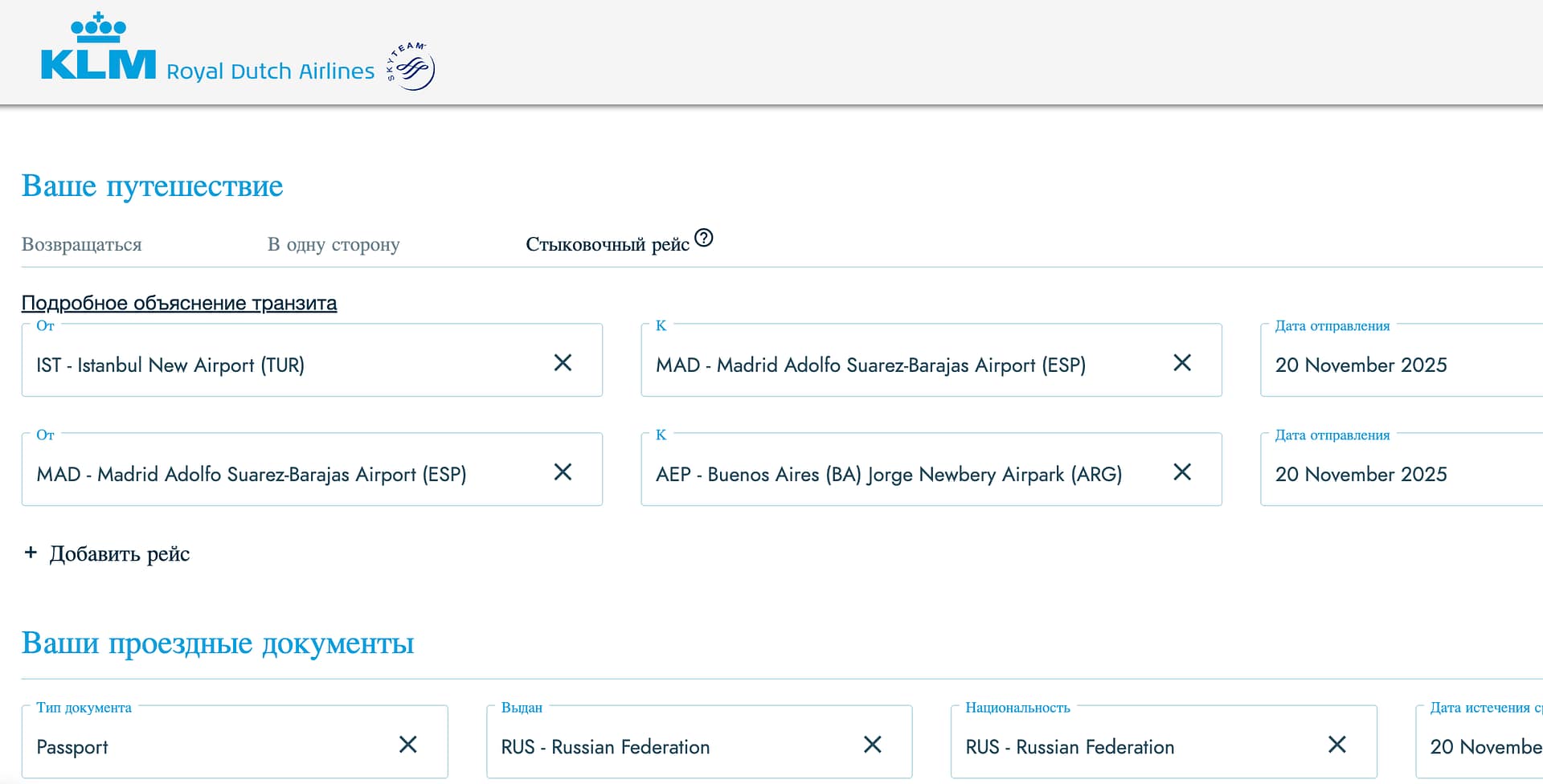Select the Стыковочный рейс tab

(607, 244)
